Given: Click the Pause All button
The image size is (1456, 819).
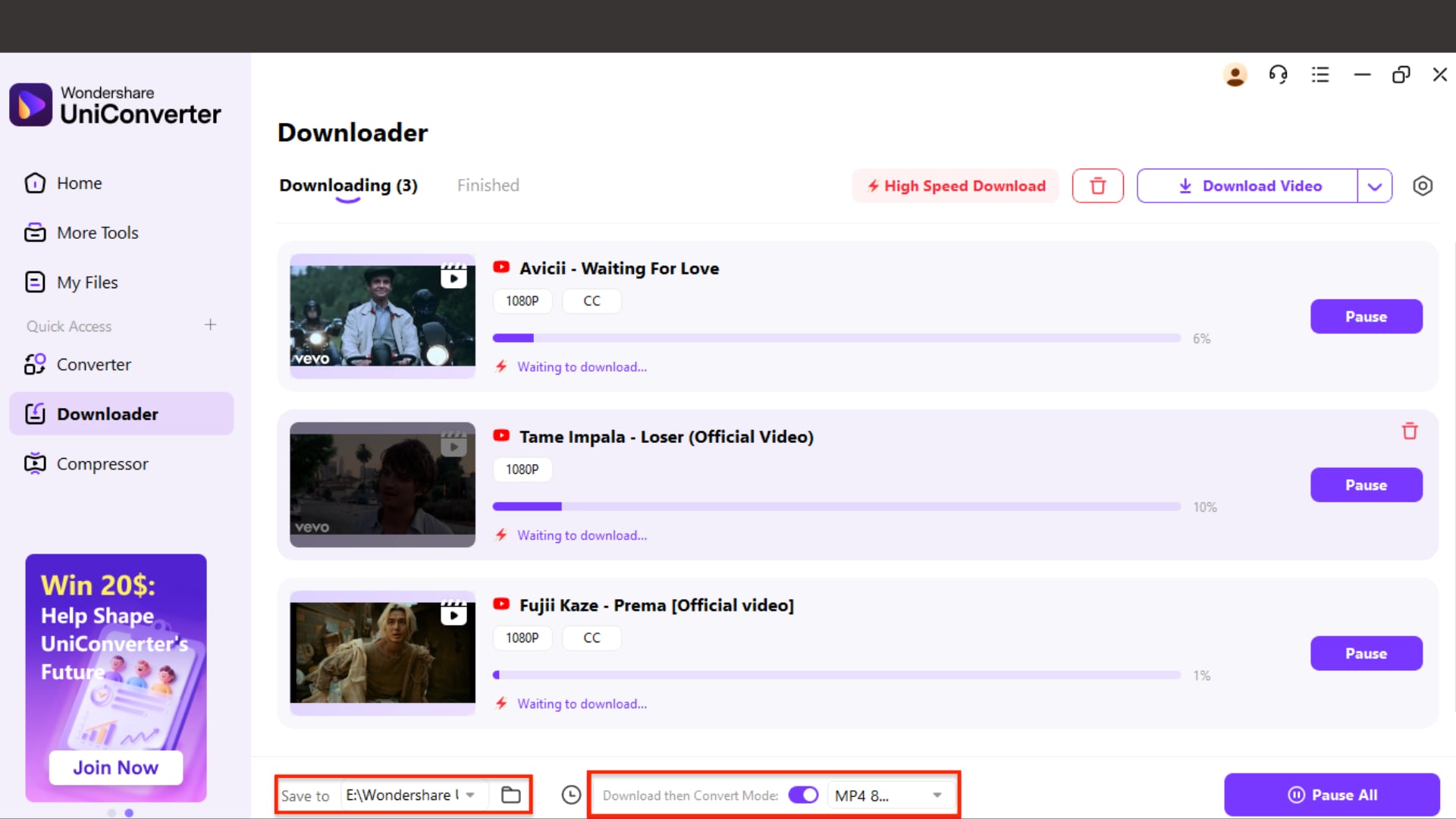Looking at the screenshot, I should [x=1332, y=795].
